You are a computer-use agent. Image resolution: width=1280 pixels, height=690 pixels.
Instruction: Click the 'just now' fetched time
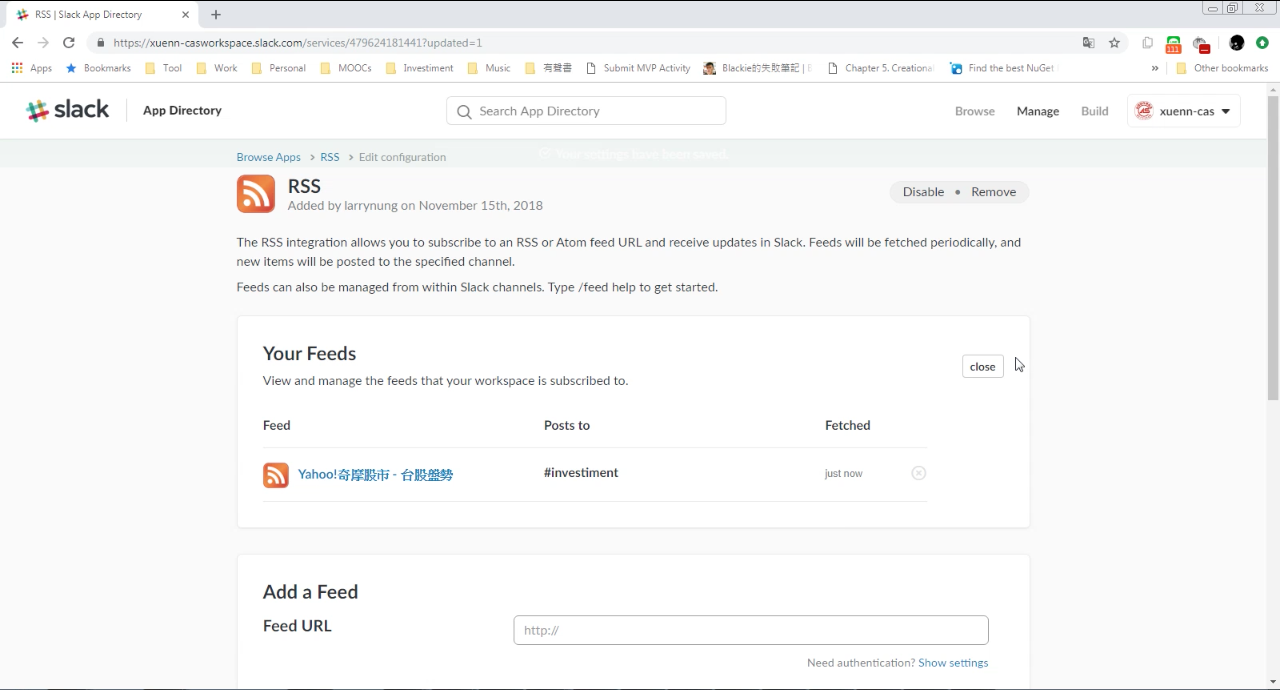coord(843,474)
